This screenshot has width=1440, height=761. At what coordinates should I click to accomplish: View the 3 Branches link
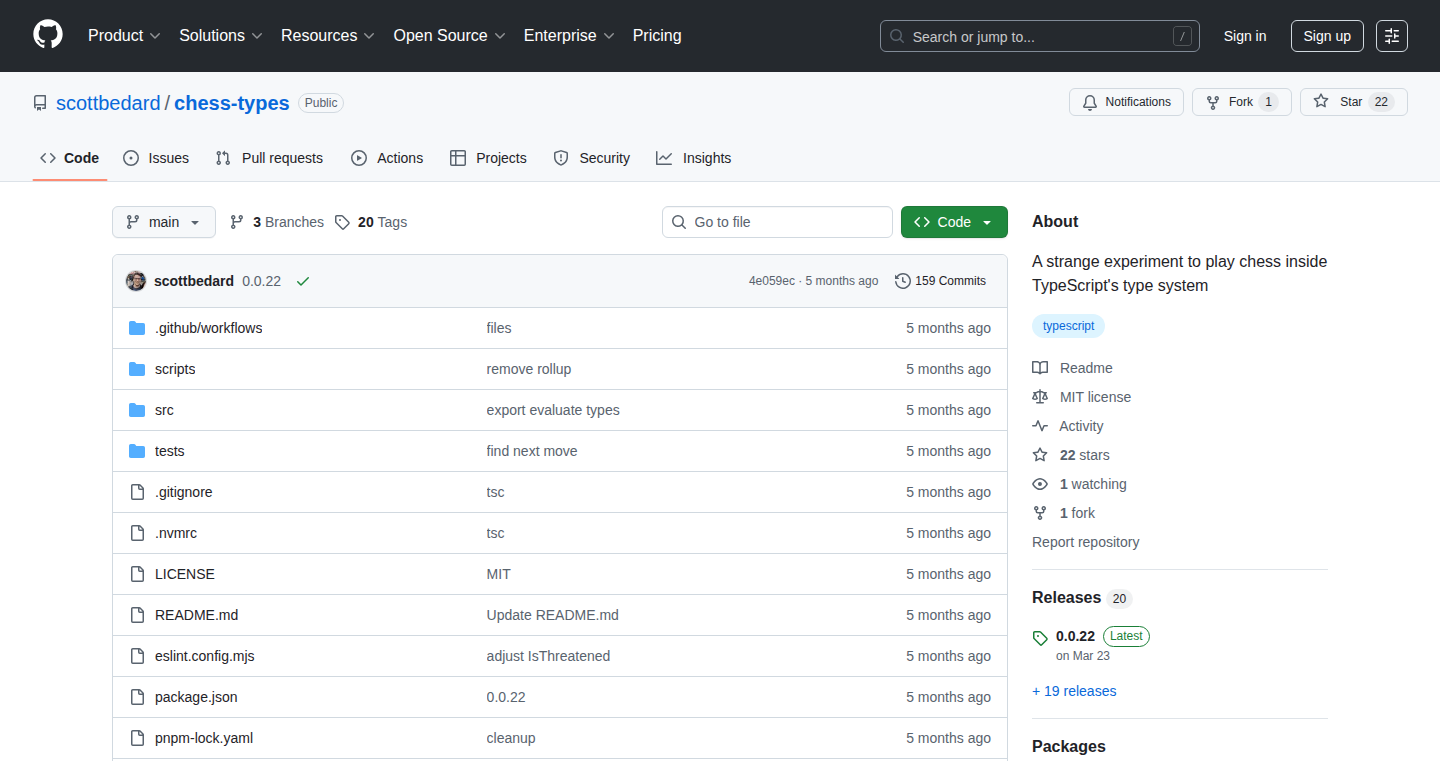click(x=277, y=222)
